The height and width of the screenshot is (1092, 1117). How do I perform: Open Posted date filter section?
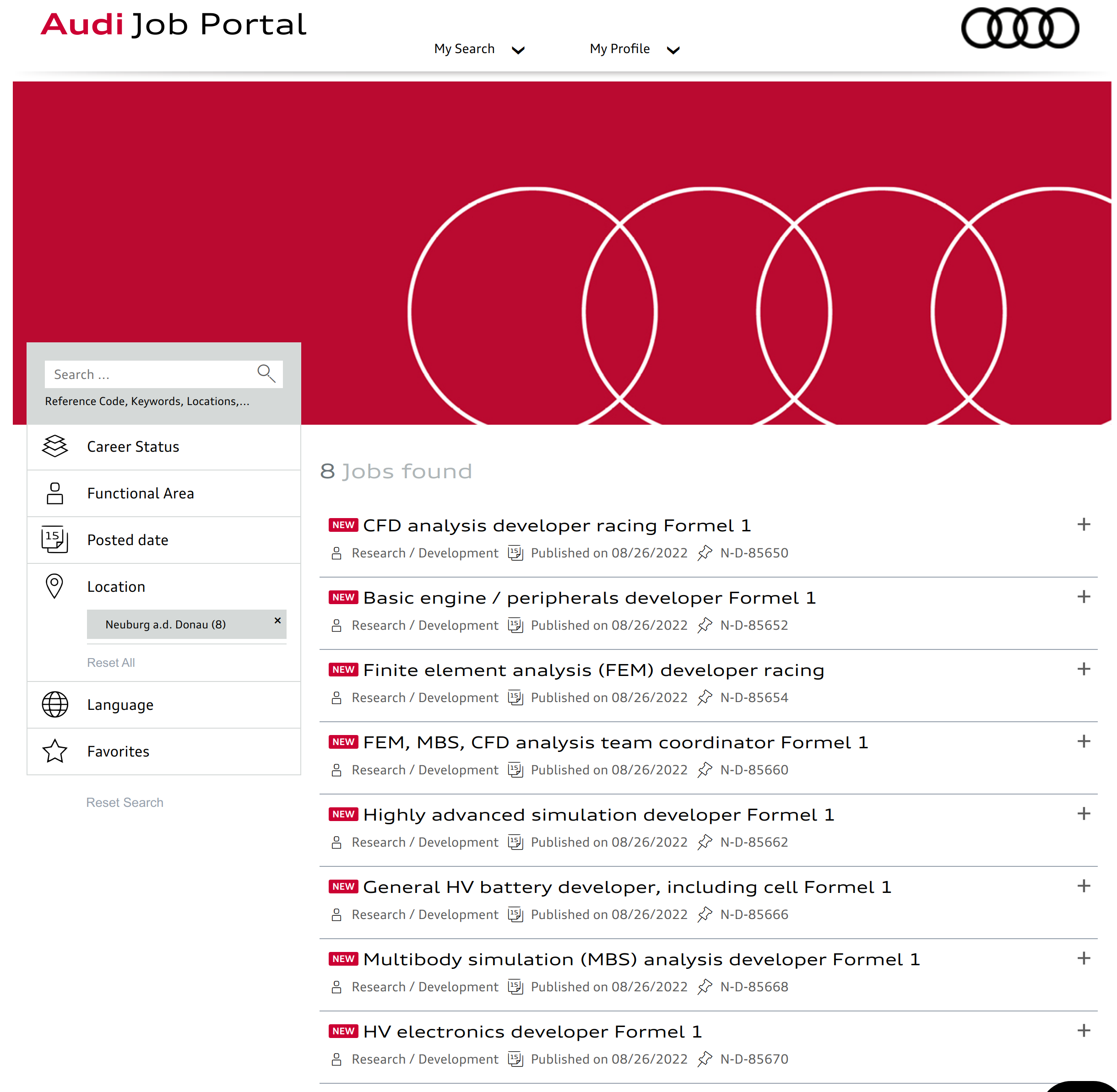(x=163, y=540)
